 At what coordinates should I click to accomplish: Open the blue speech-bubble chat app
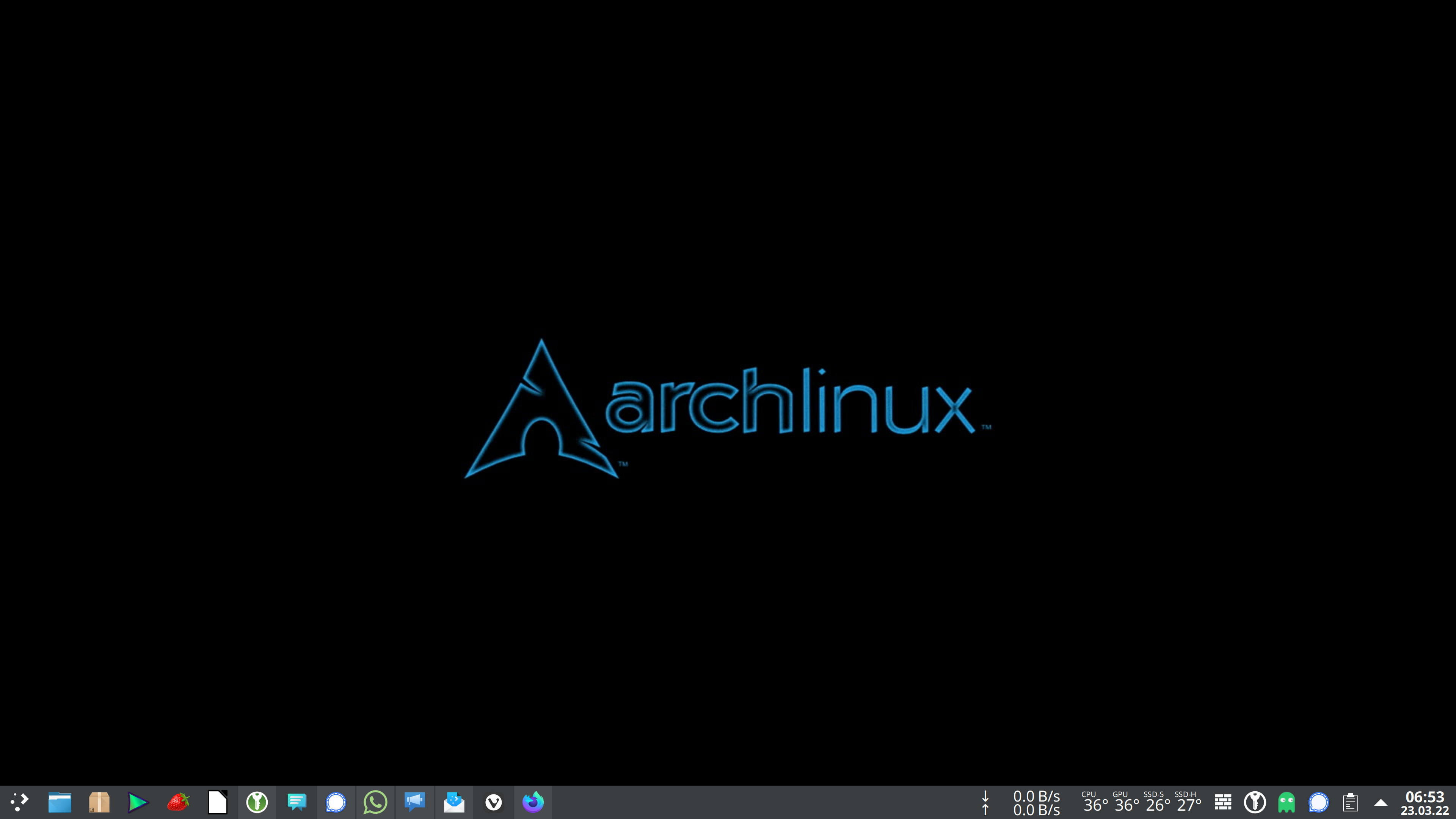[x=296, y=802]
